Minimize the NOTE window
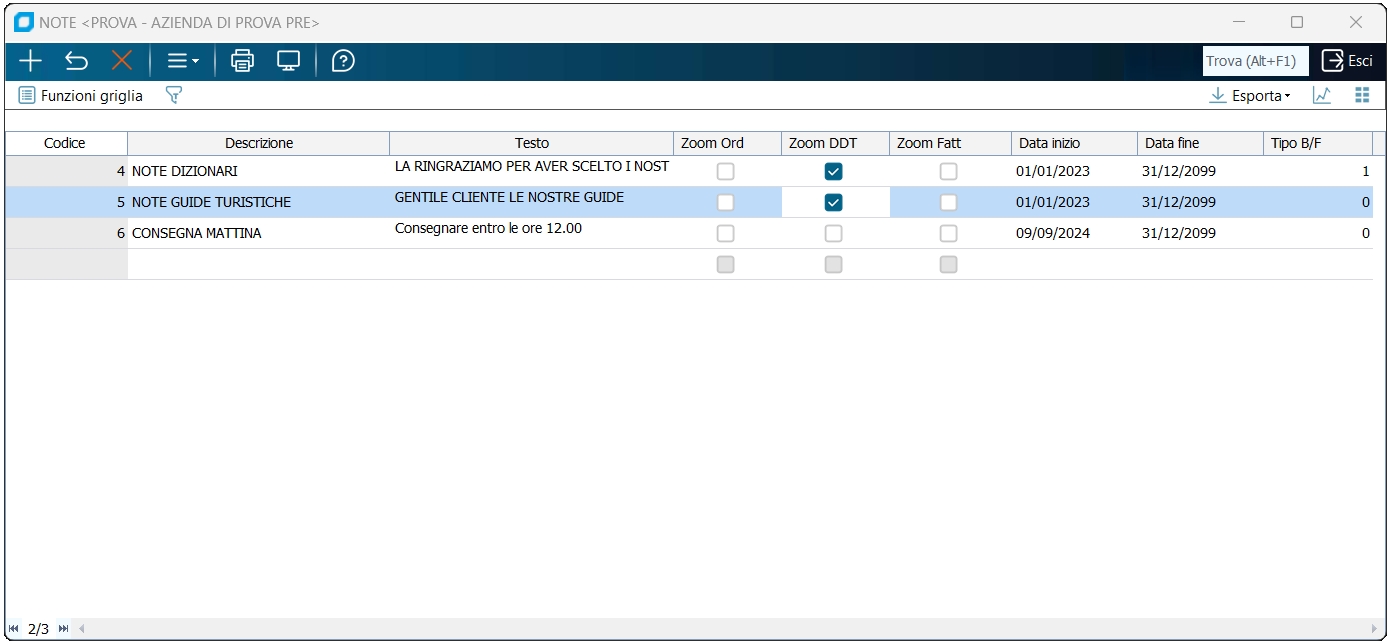Screen dimensions: 1390x644 pyautogui.click(x=1238, y=22)
